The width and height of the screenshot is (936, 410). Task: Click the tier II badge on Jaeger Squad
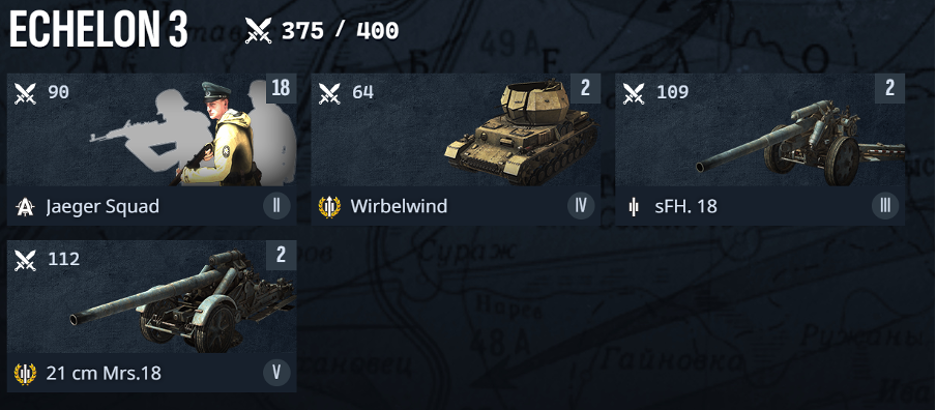point(276,206)
